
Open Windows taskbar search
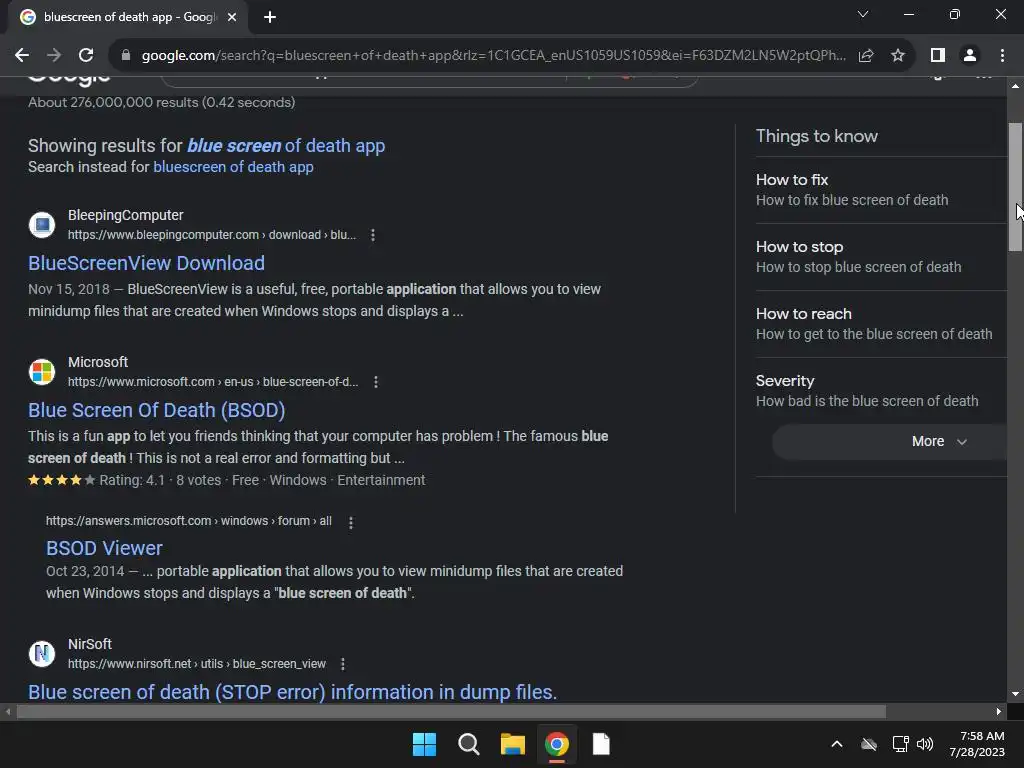[468, 744]
